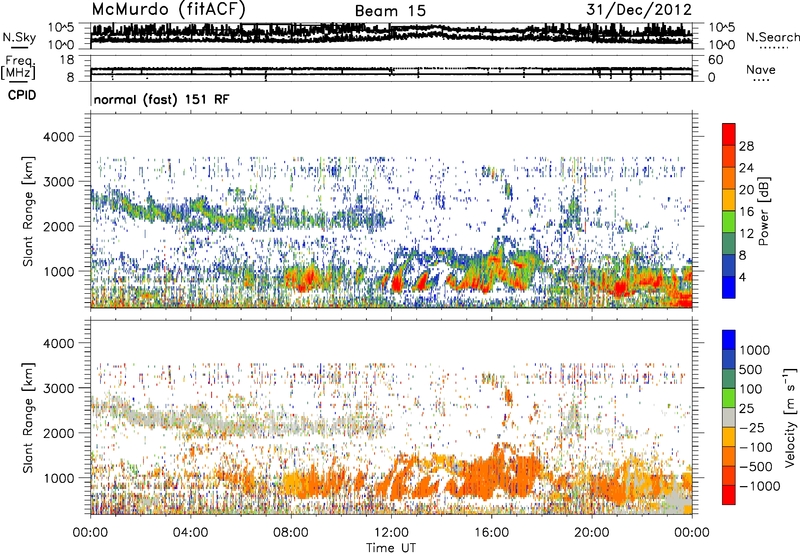The image size is (800, 554).
Task: Click the normal (fast) 151 RF text
Action: [x=161, y=99]
